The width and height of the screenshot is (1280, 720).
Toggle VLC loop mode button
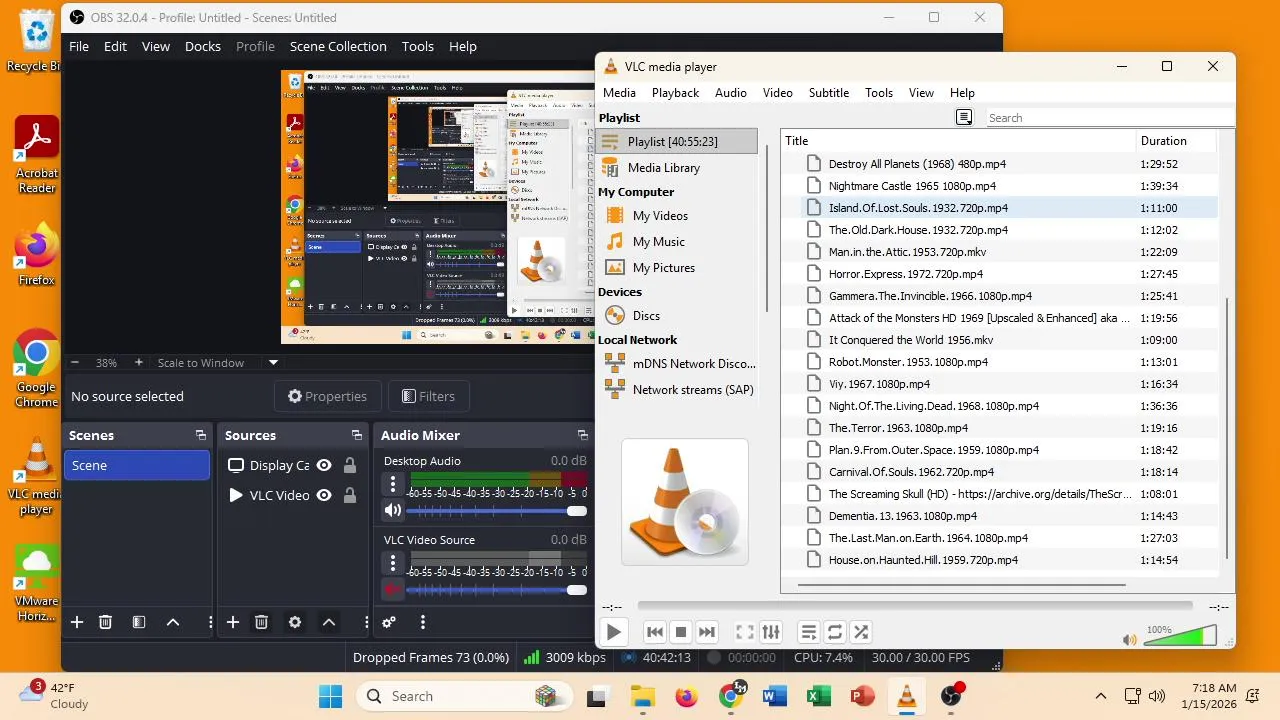pos(835,632)
